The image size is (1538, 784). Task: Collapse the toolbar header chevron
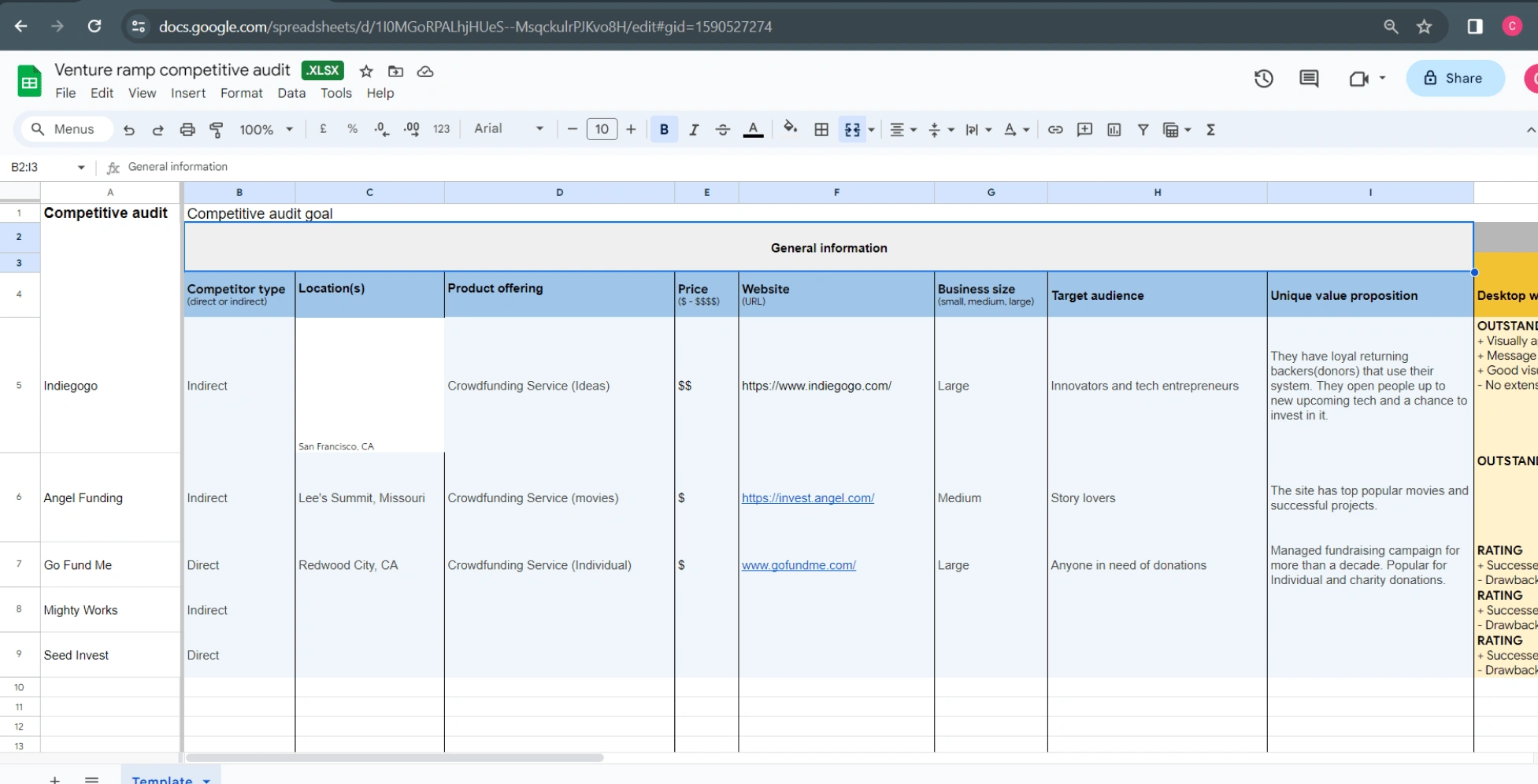(x=1530, y=130)
